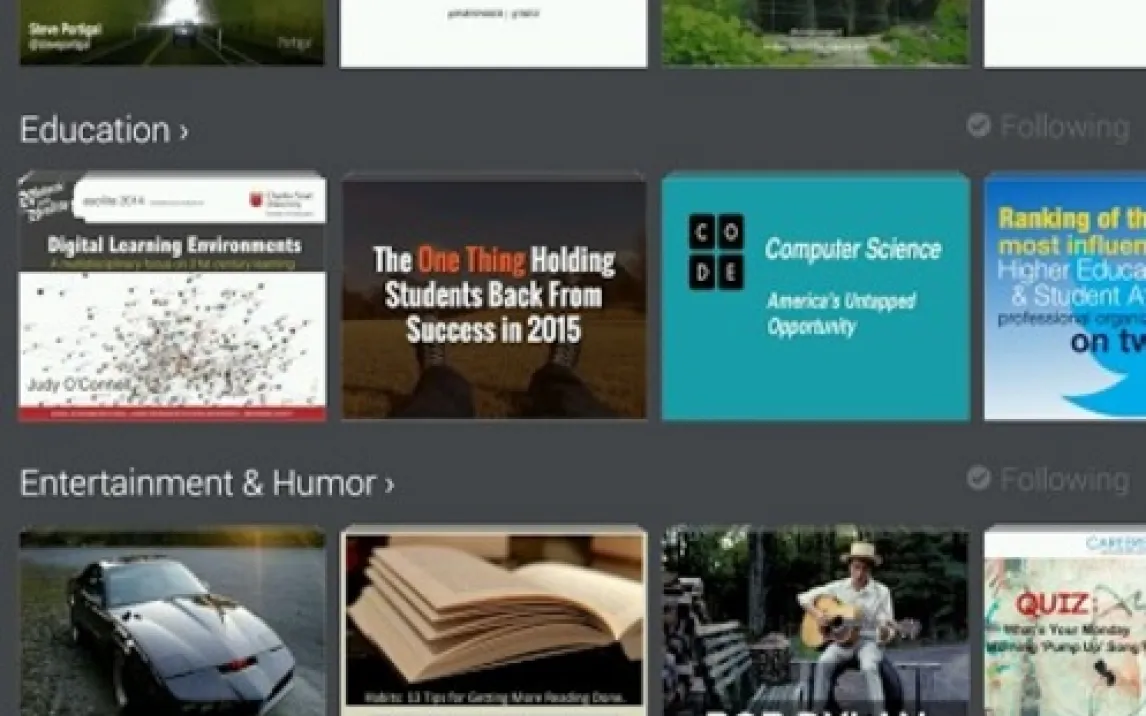Open the Entertainment & Humor category heading

tap(197, 483)
